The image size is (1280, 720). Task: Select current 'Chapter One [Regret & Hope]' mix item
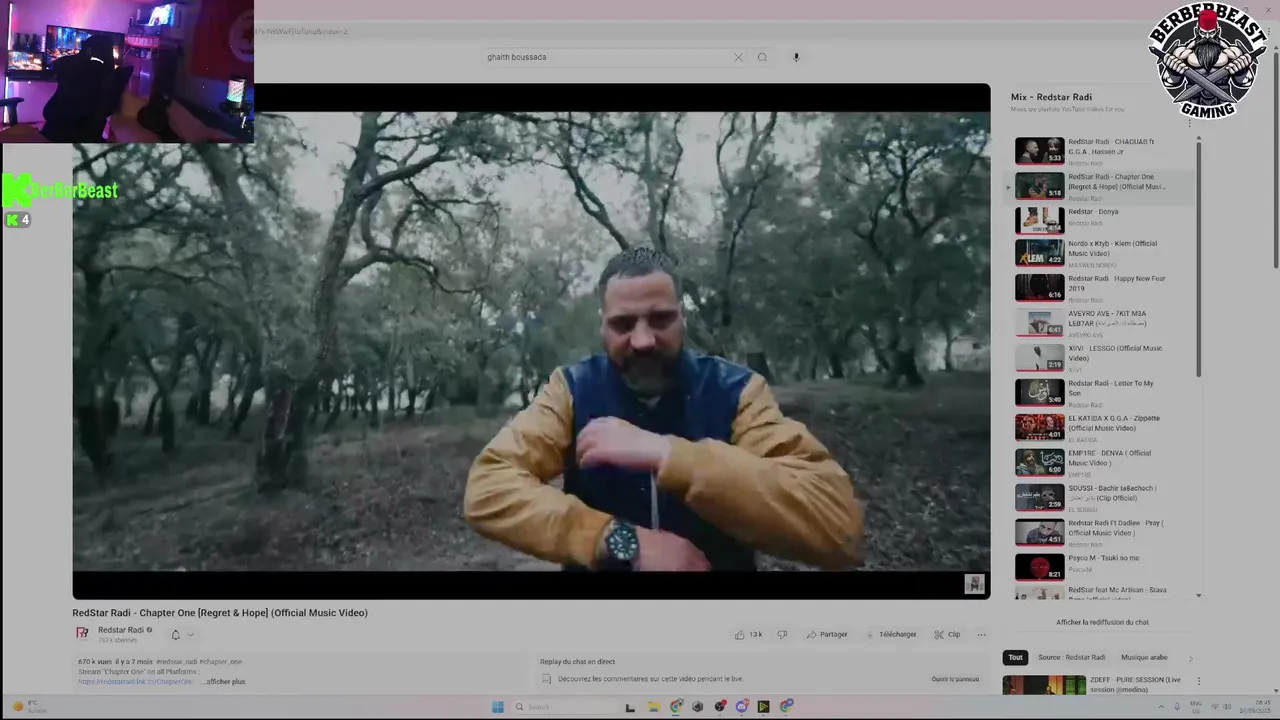point(1100,186)
